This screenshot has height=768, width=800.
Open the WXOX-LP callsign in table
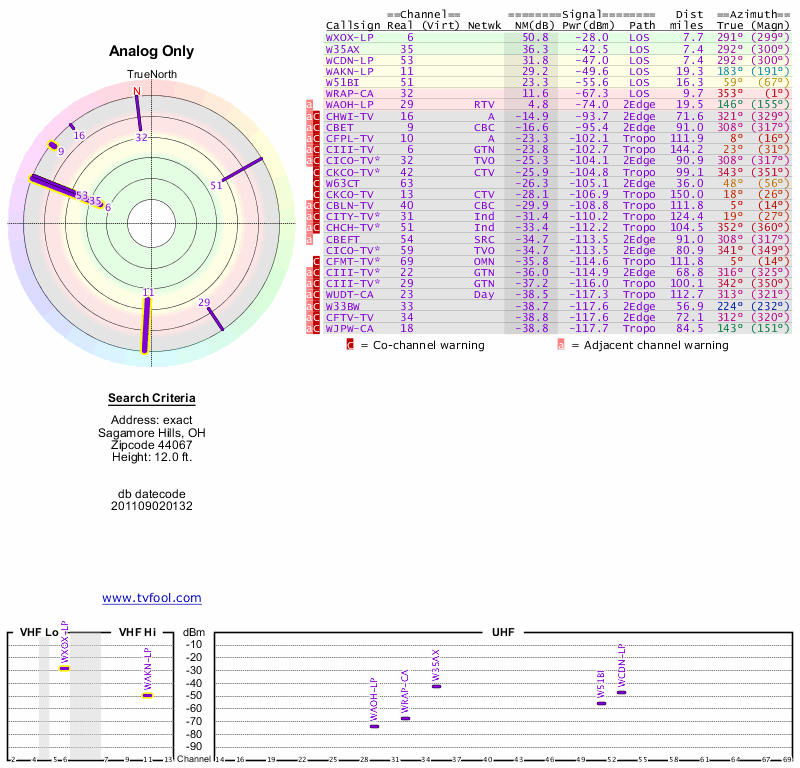[x=349, y=36]
